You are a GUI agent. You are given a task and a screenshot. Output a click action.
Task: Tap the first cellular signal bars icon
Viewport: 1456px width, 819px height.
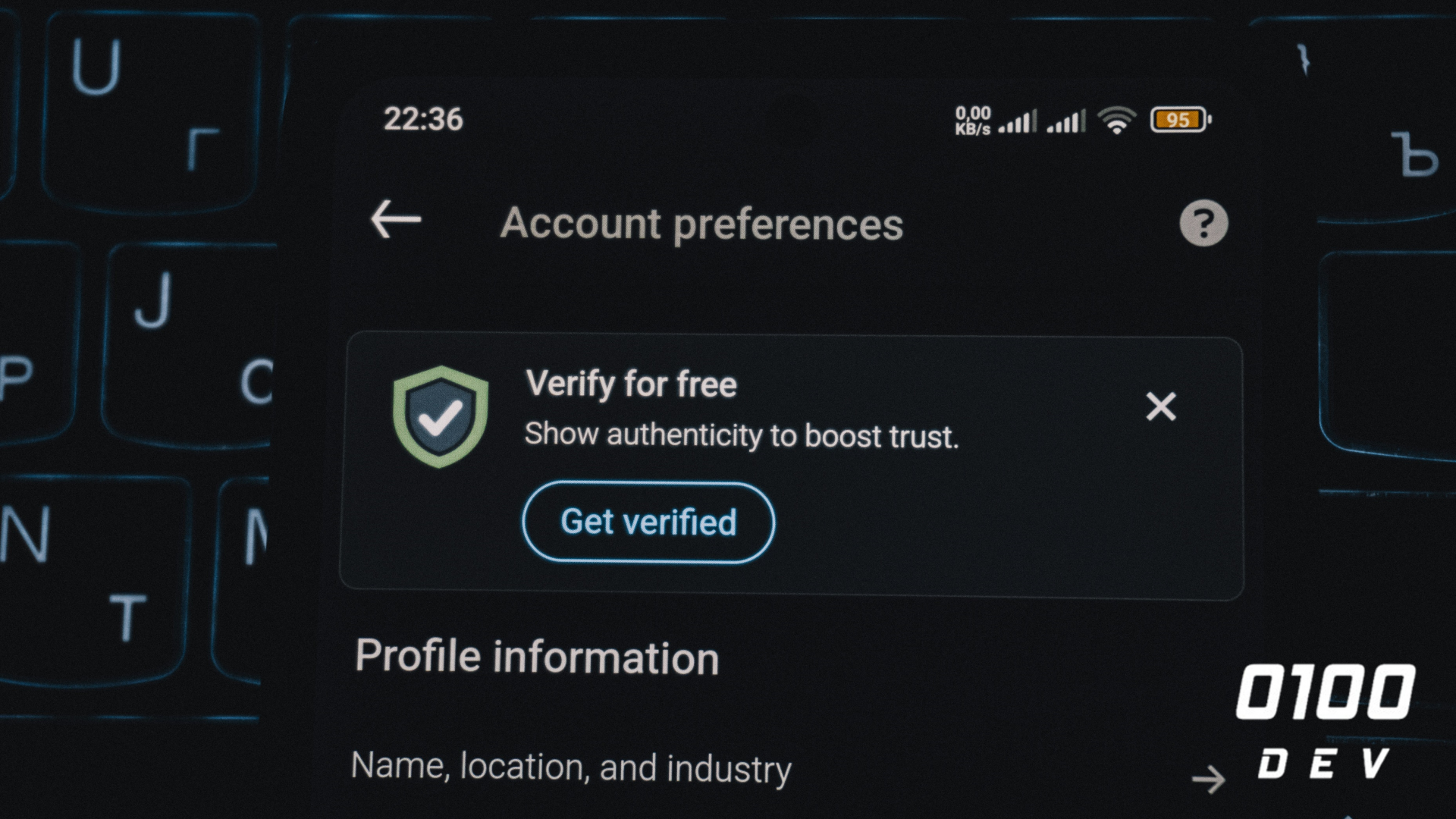(1018, 121)
